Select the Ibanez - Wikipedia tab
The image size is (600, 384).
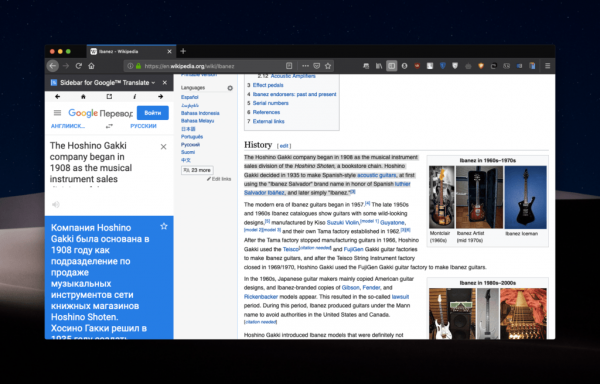[131, 52]
